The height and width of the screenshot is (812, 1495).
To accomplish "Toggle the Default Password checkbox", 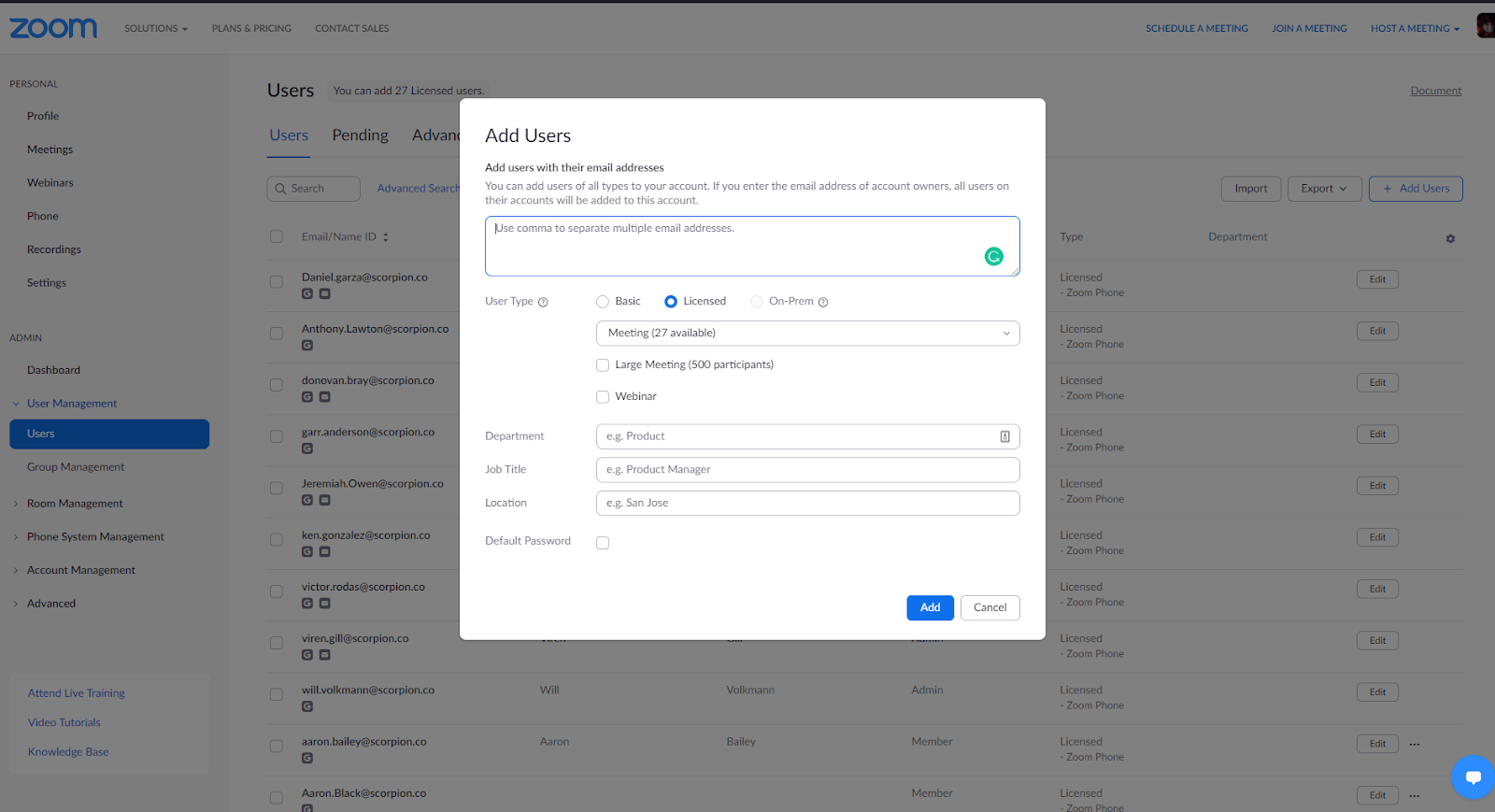I will coord(603,543).
